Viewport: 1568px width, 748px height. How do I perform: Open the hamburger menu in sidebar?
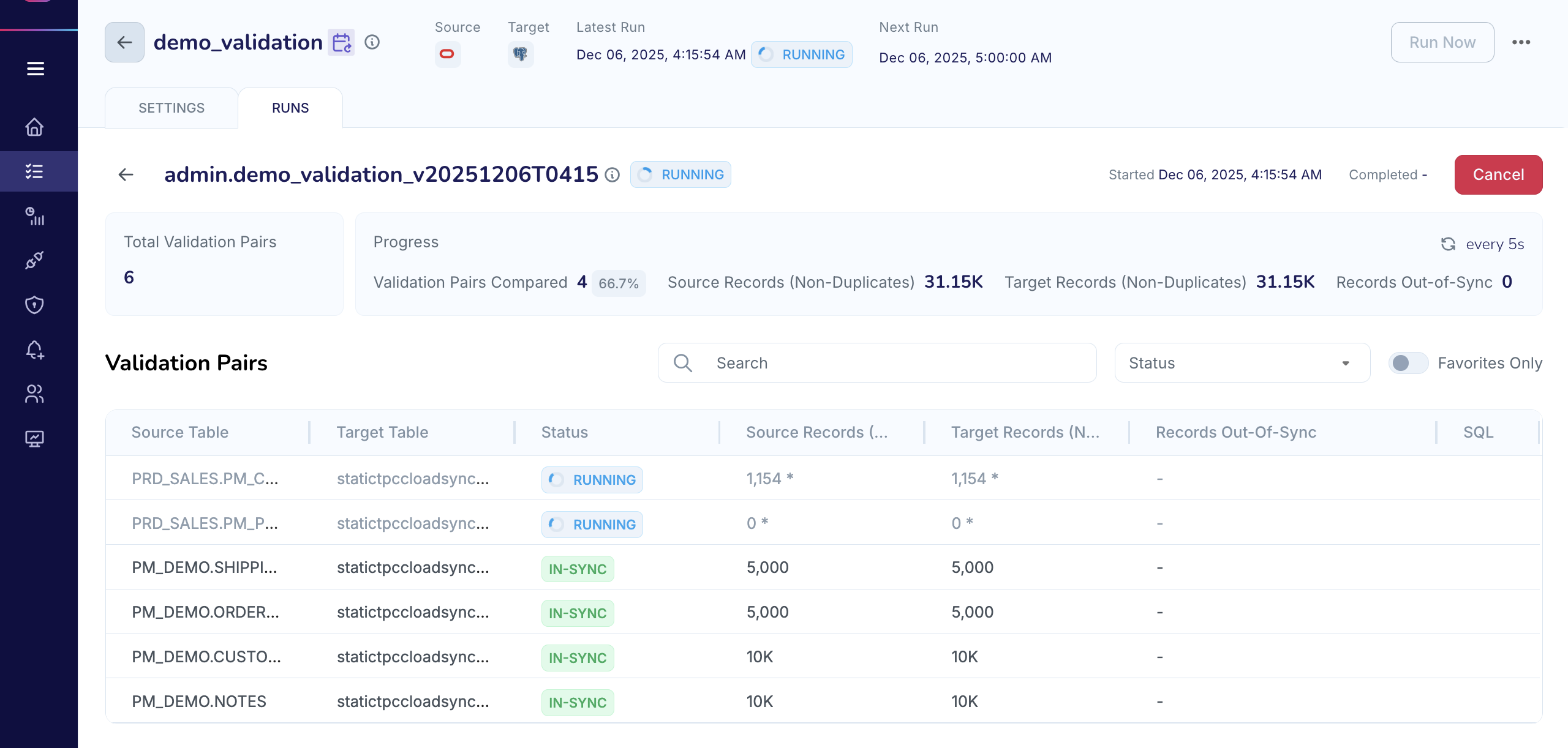(x=36, y=69)
